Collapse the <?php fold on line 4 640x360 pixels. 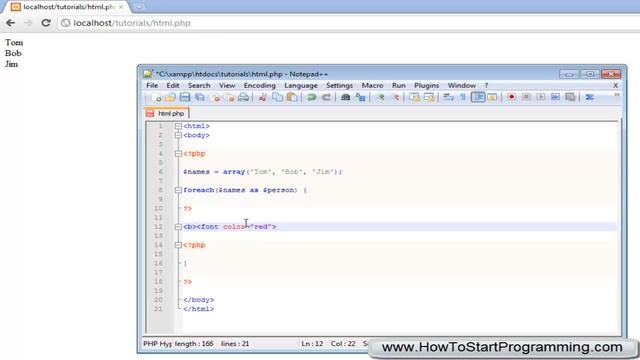click(x=178, y=153)
